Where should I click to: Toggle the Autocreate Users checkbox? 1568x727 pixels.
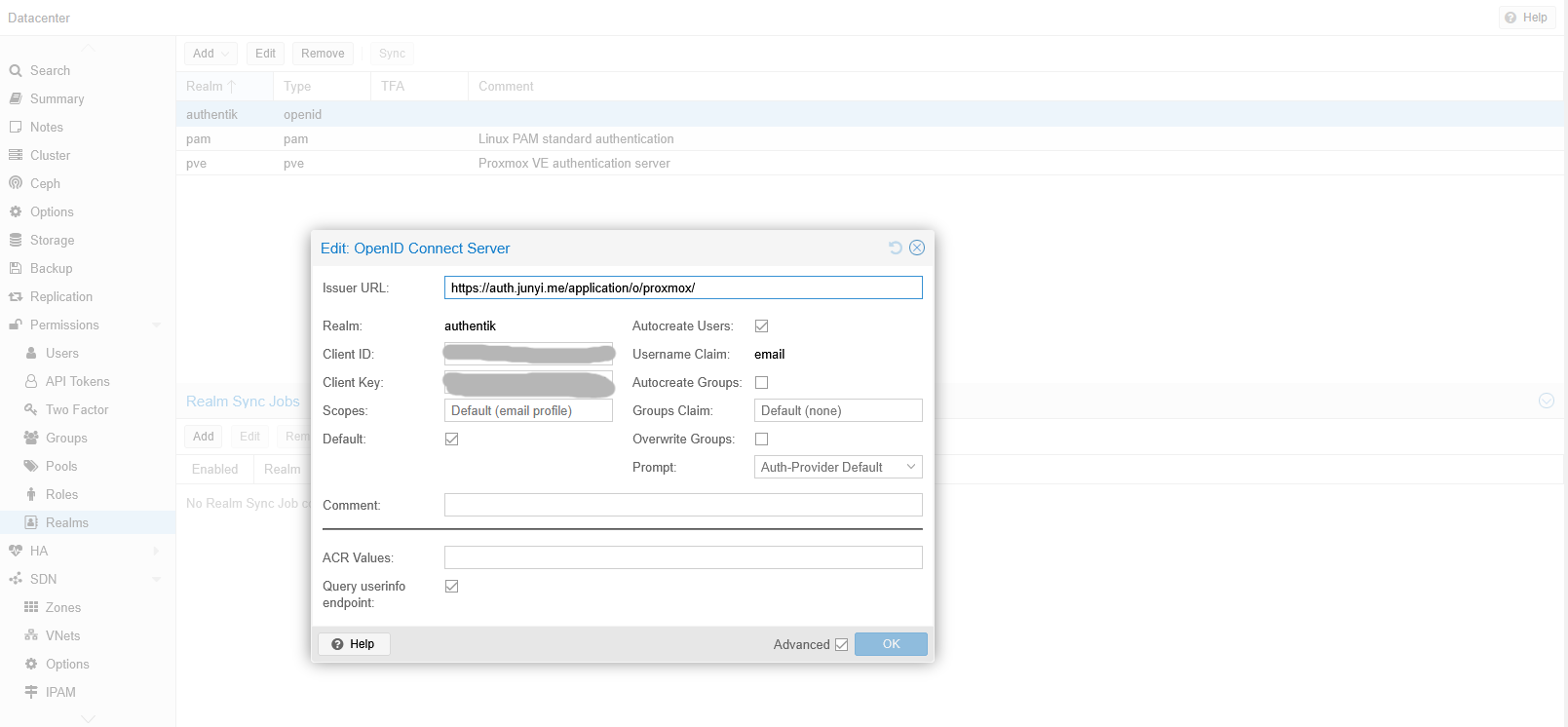(x=762, y=325)
